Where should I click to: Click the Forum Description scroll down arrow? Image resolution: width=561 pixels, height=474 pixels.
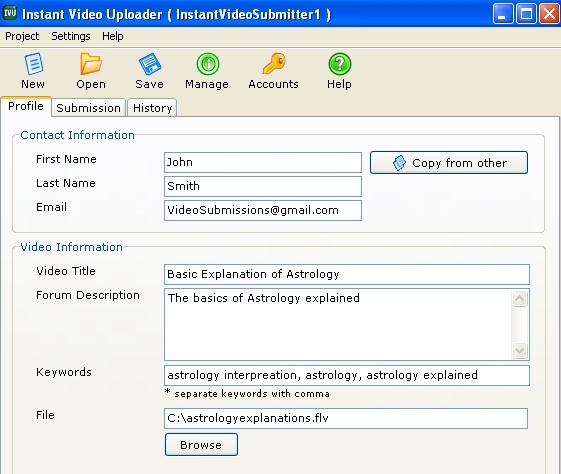519,350
